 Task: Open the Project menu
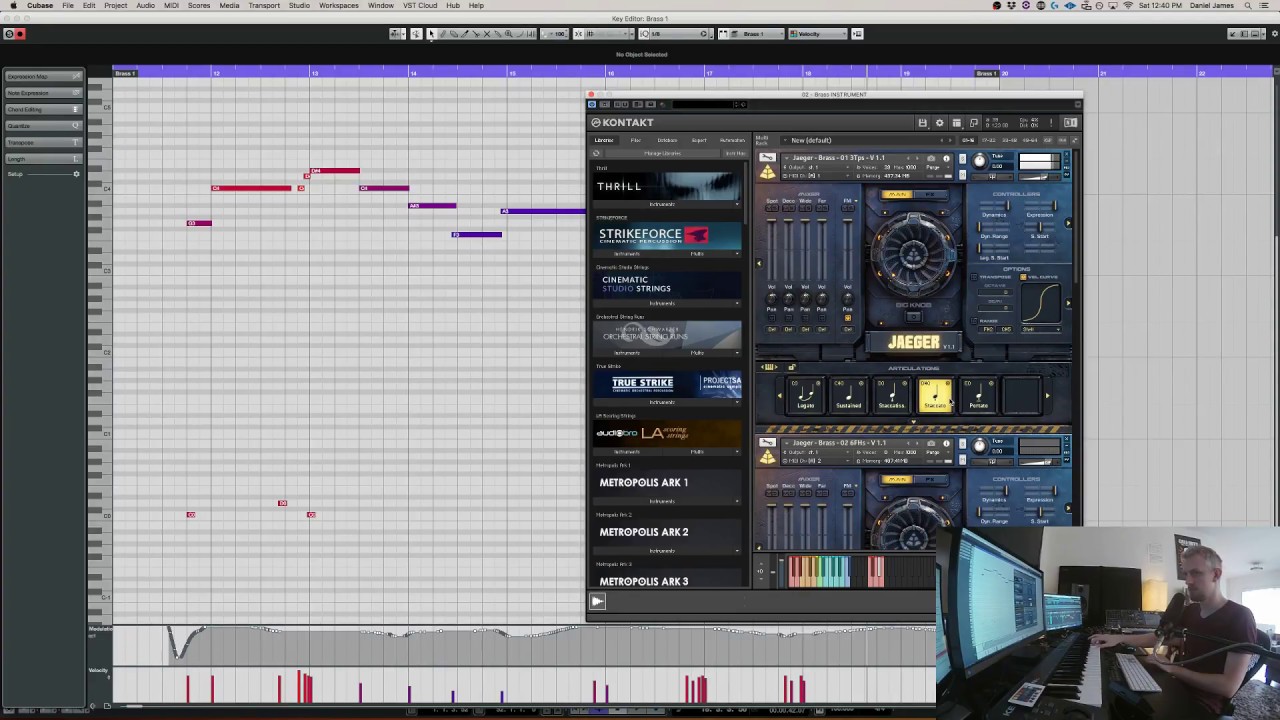115,6
